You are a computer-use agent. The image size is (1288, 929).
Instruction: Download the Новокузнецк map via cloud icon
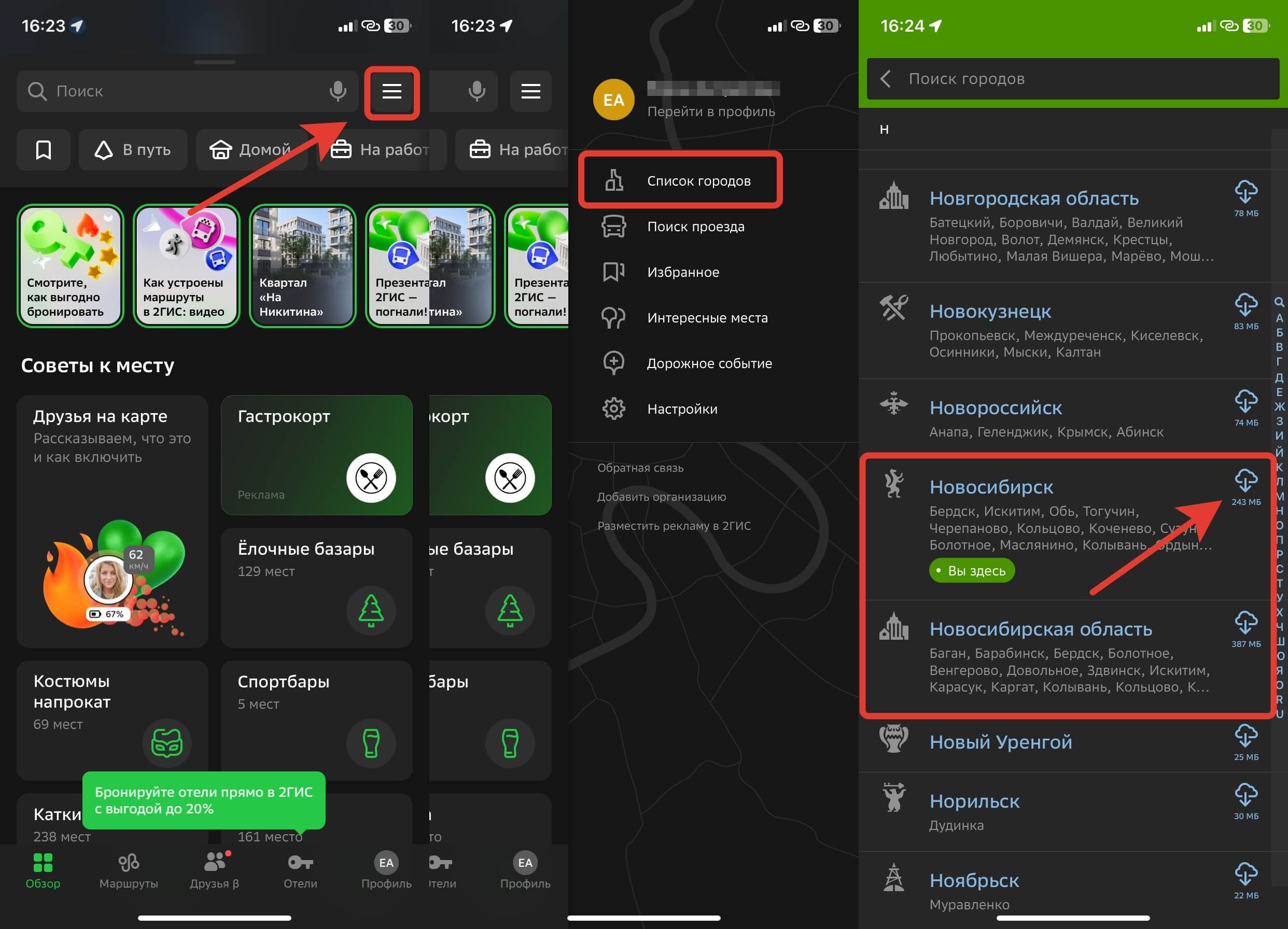pyautogui.click(x=1245, y=305)
